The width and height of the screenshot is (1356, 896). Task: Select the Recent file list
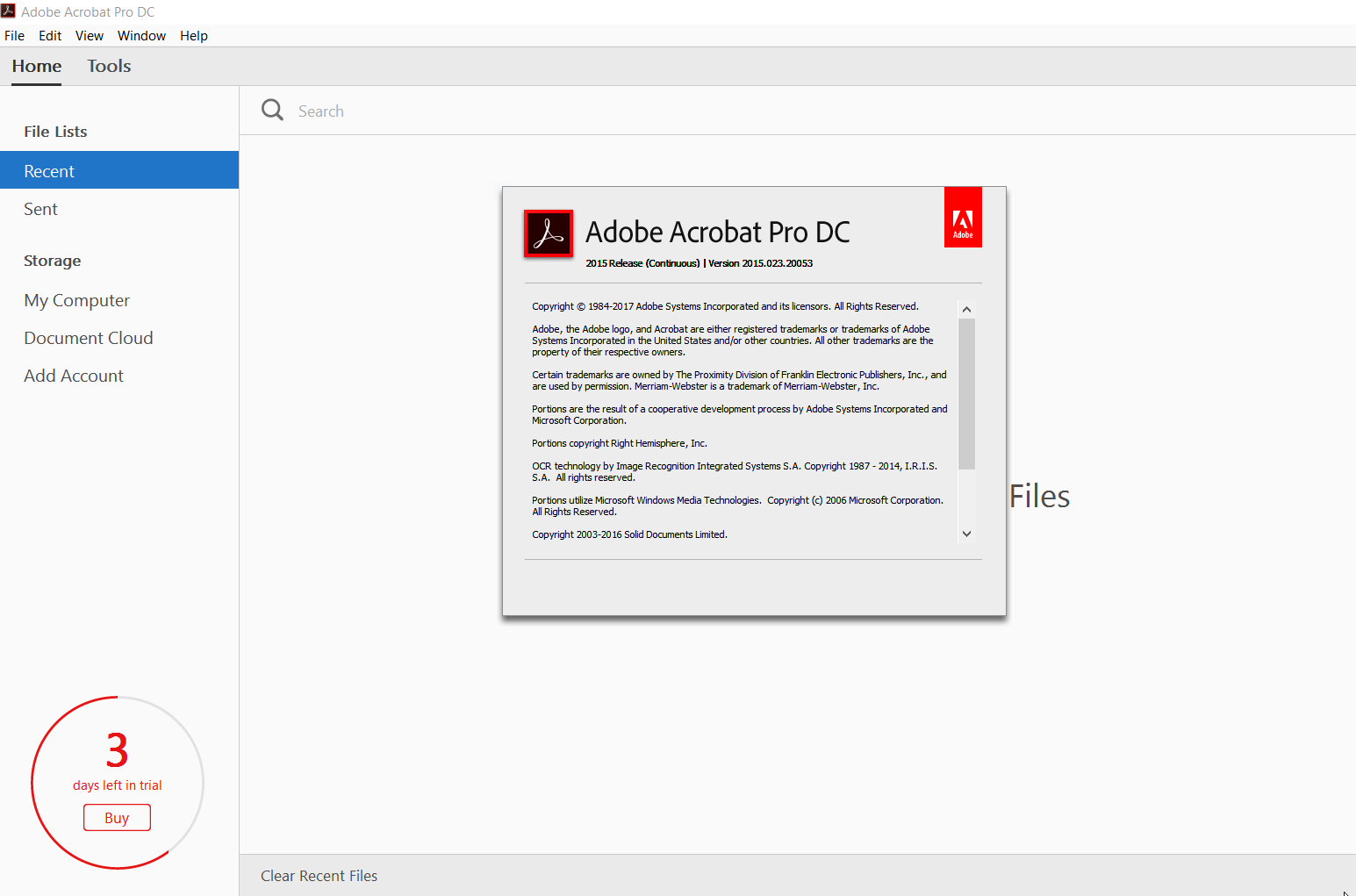119,170
